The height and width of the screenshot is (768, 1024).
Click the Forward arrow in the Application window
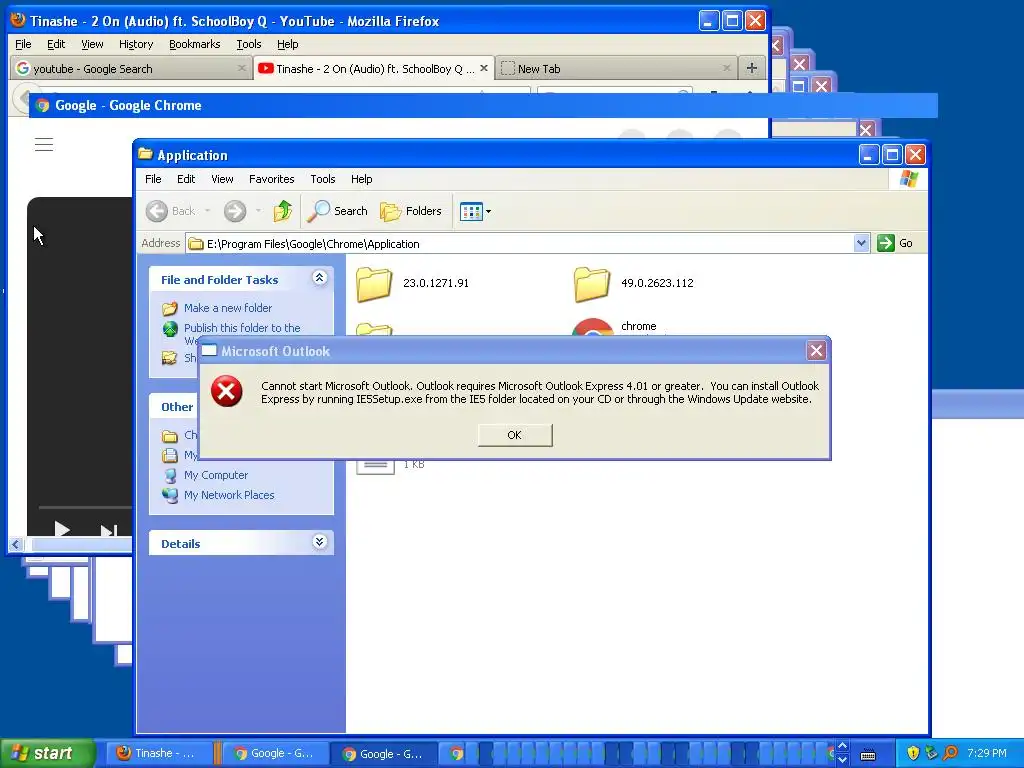[x=235, y=211]
